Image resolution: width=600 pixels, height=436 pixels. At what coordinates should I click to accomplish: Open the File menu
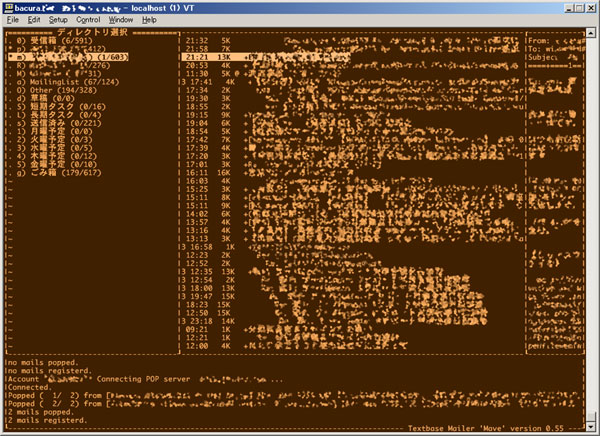tap(13, 20)
